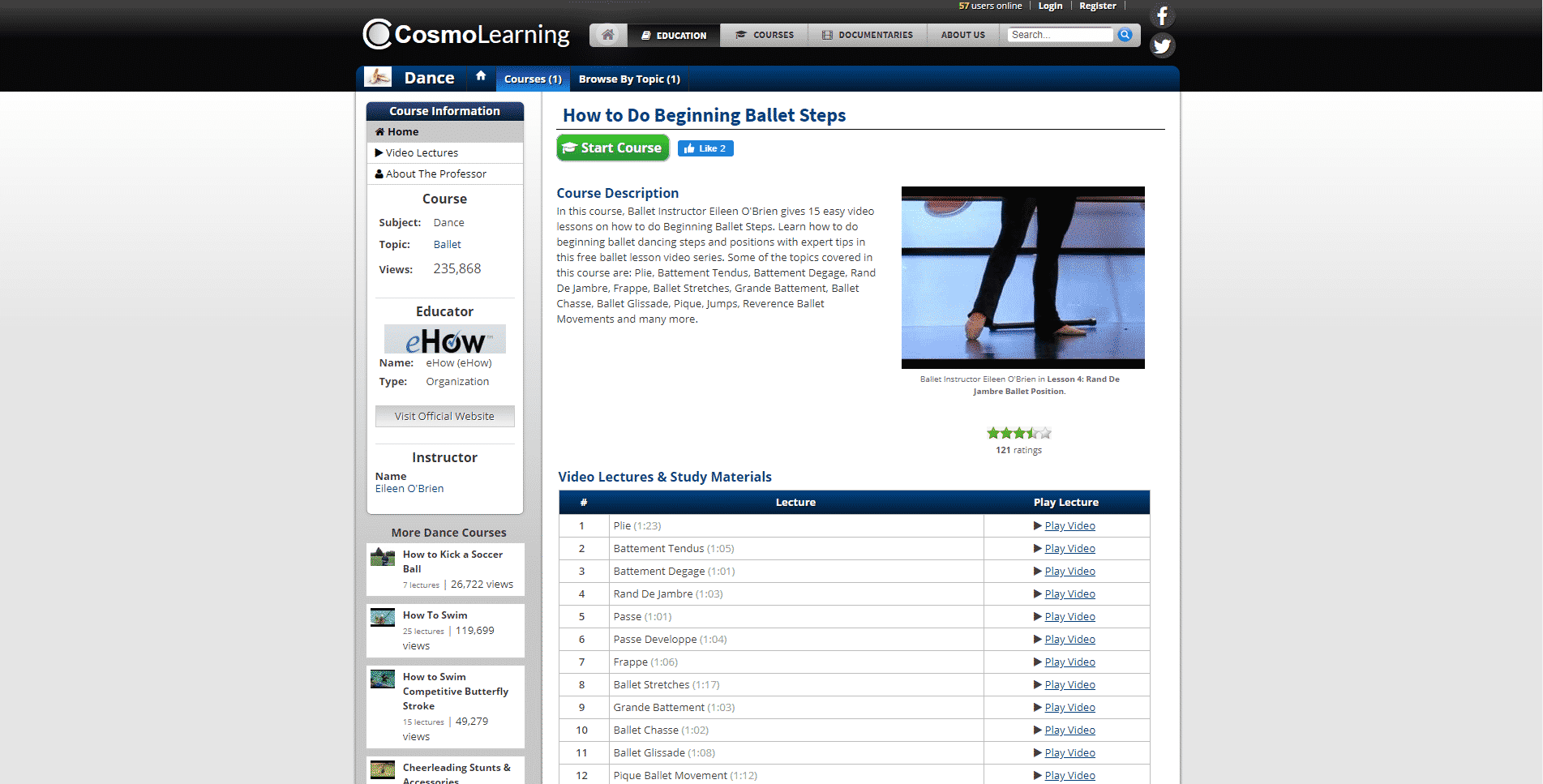Screen dimensions: 1543x784
Task: Switch to the Courses (1) tab
Action: click(533, 79)
